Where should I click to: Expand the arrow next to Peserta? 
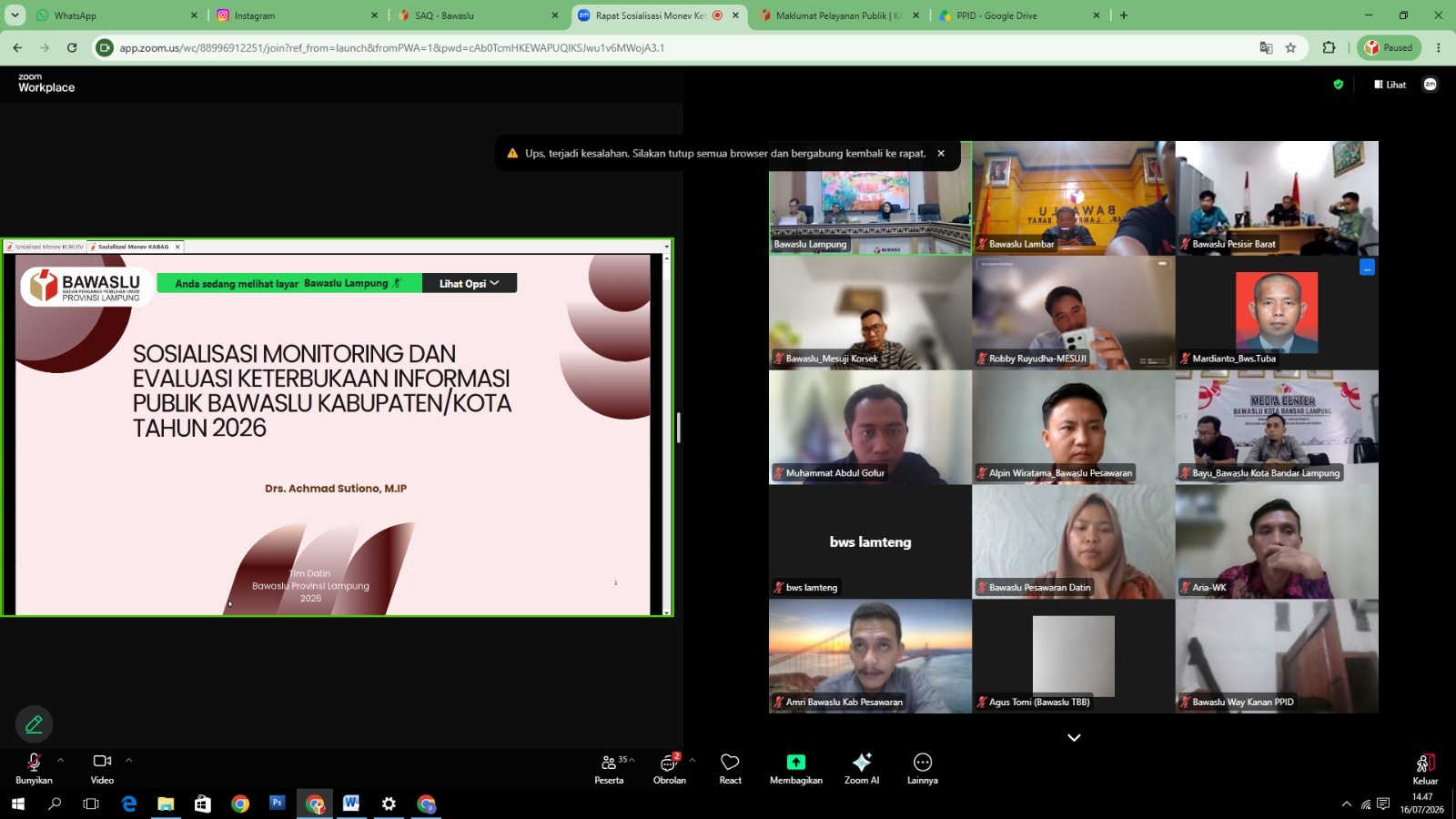pos(632,760)
